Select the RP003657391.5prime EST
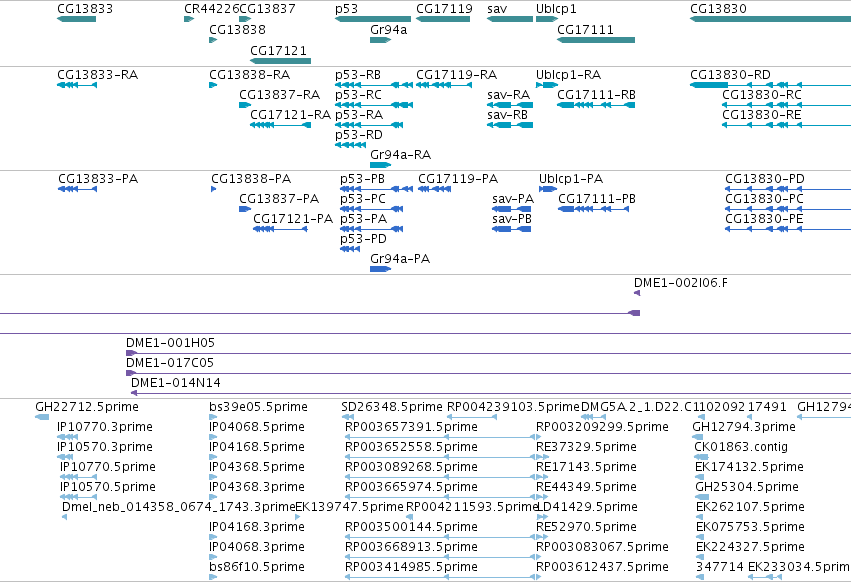The height and width of the screenshot is (582, 851). (440, 437)
